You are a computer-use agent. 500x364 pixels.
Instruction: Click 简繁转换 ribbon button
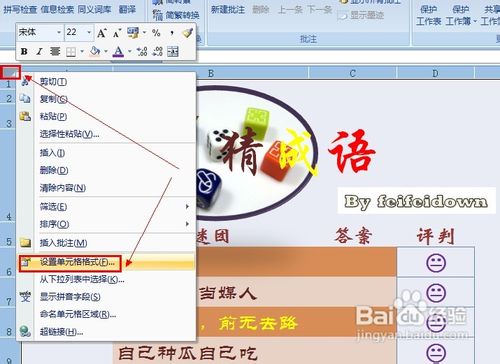click(176, 15)
